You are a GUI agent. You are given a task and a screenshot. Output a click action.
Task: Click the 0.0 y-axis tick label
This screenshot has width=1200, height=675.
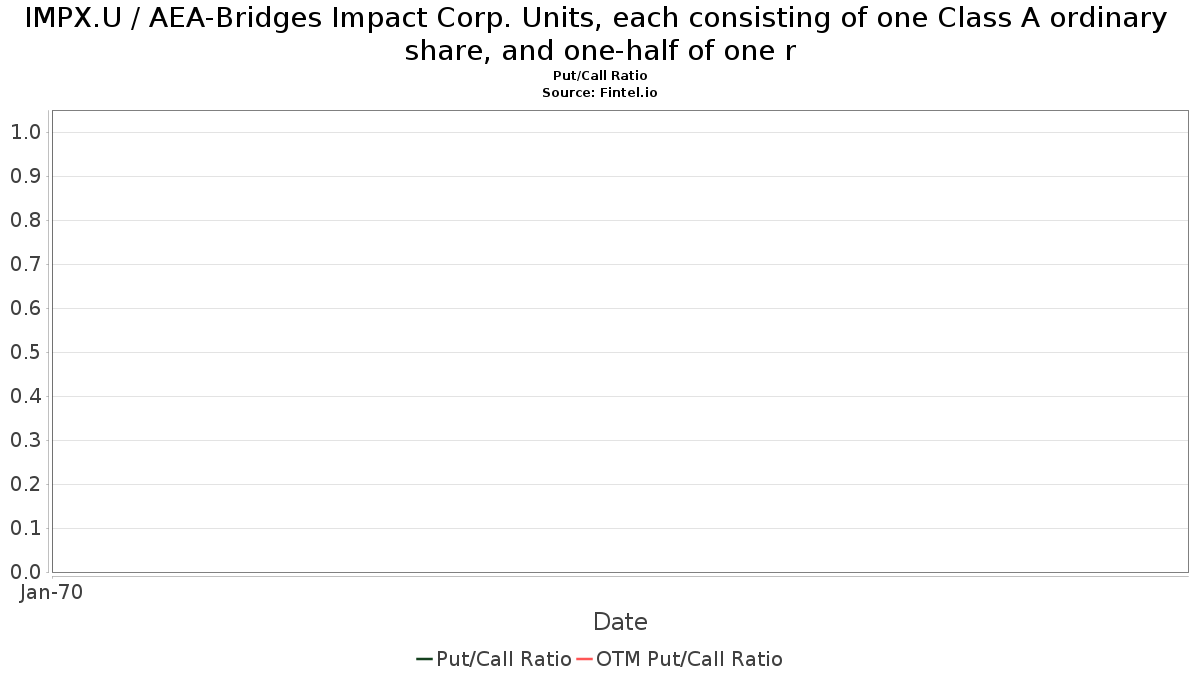pos(26,572)
